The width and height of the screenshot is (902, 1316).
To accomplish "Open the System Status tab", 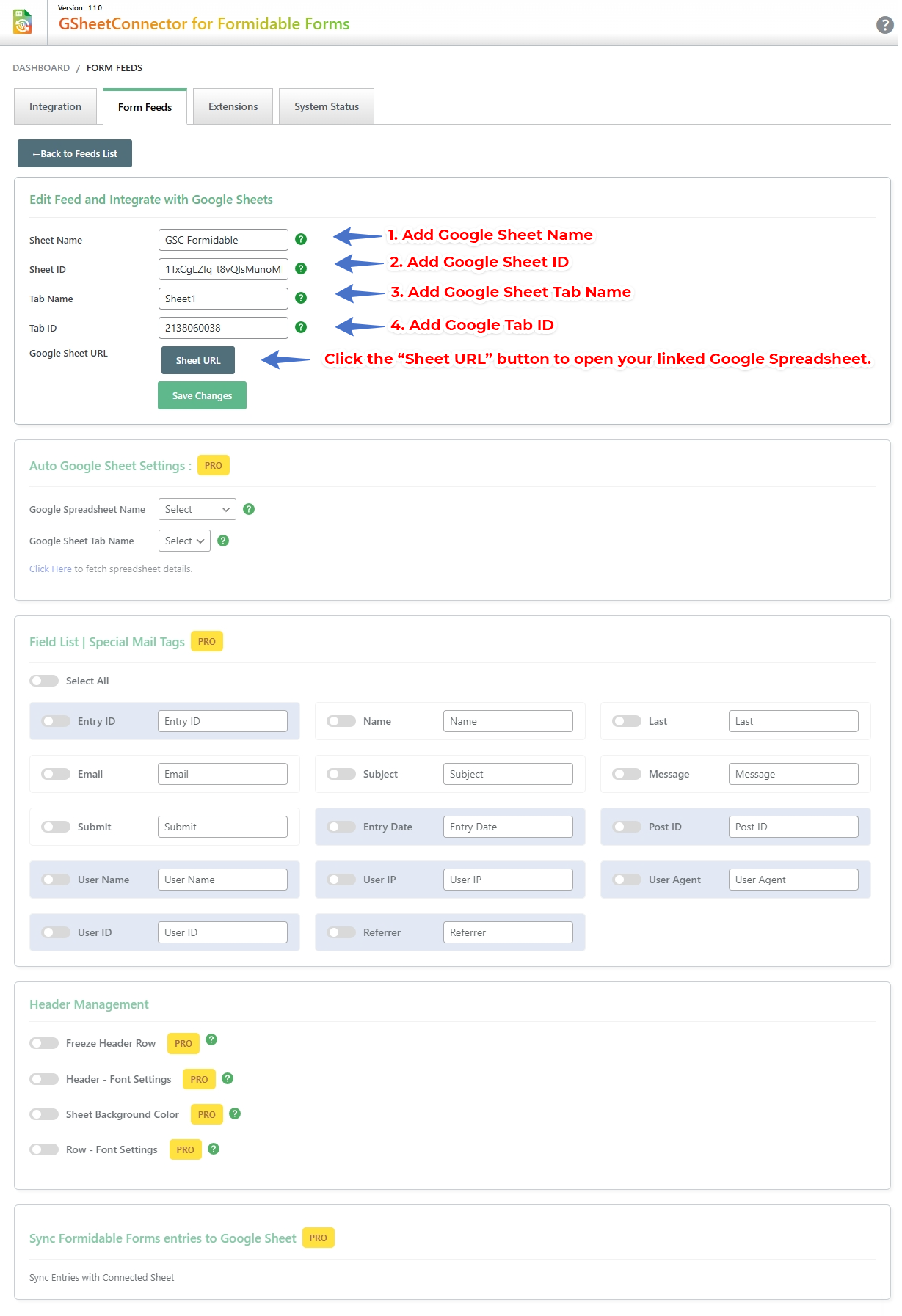I will point(327,106).
